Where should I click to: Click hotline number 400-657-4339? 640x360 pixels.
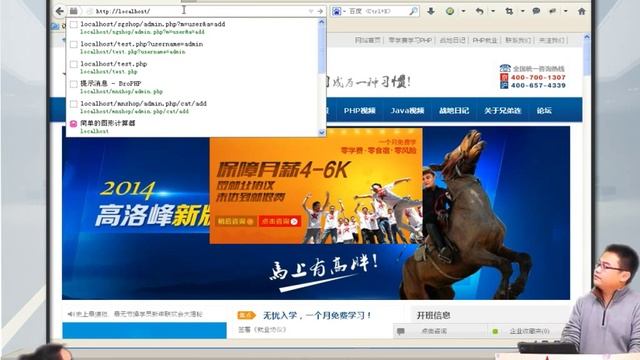[538, 85]
